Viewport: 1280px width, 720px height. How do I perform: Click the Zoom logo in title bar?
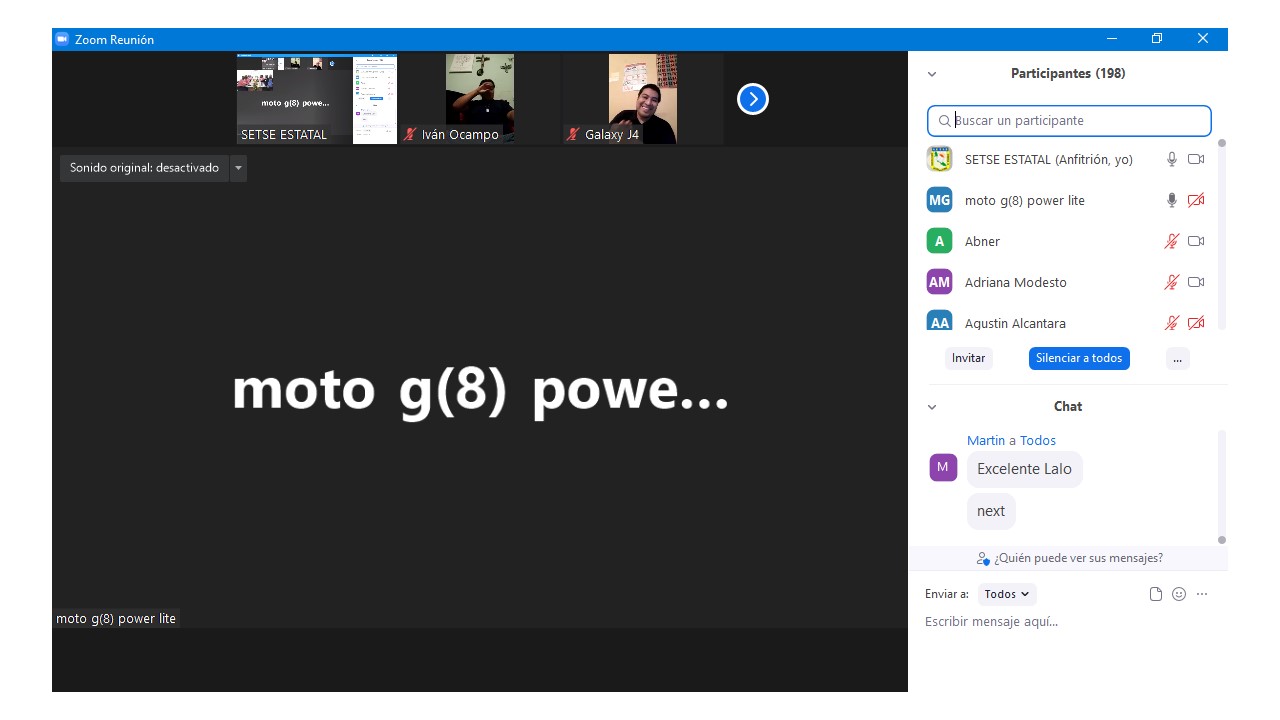pyautogui.click(x=62, y=39)
